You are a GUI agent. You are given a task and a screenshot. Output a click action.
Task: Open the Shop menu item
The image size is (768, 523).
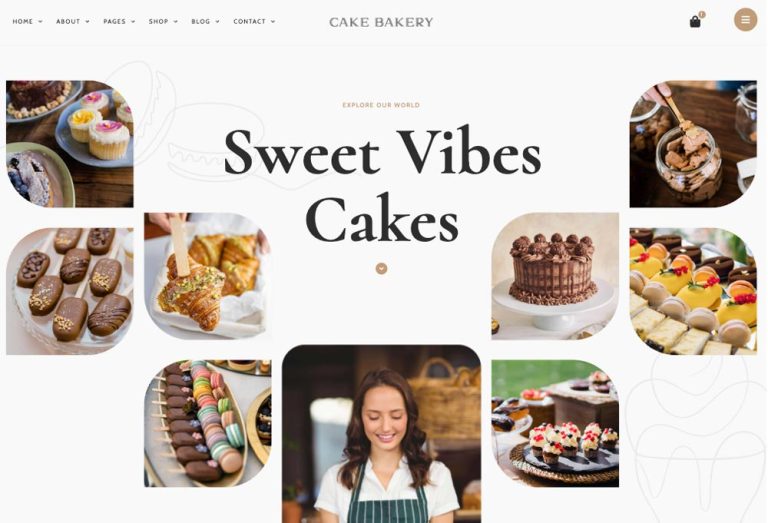click(x=158, y=22)
